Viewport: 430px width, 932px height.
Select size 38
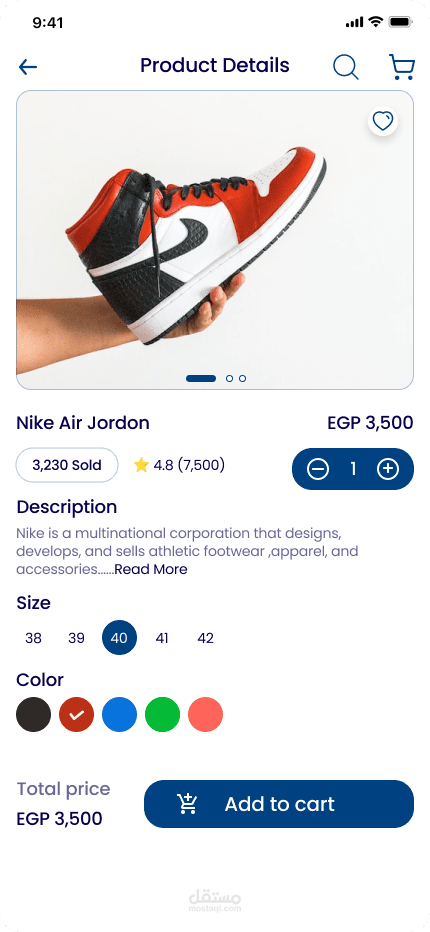tap(33, 638)
